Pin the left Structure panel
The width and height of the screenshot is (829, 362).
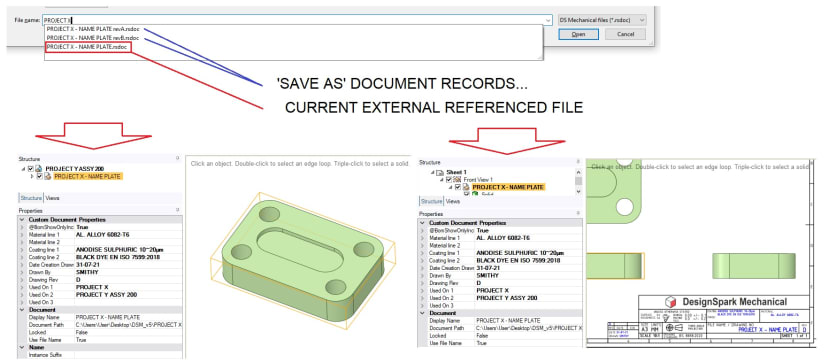tap(178, 158)
